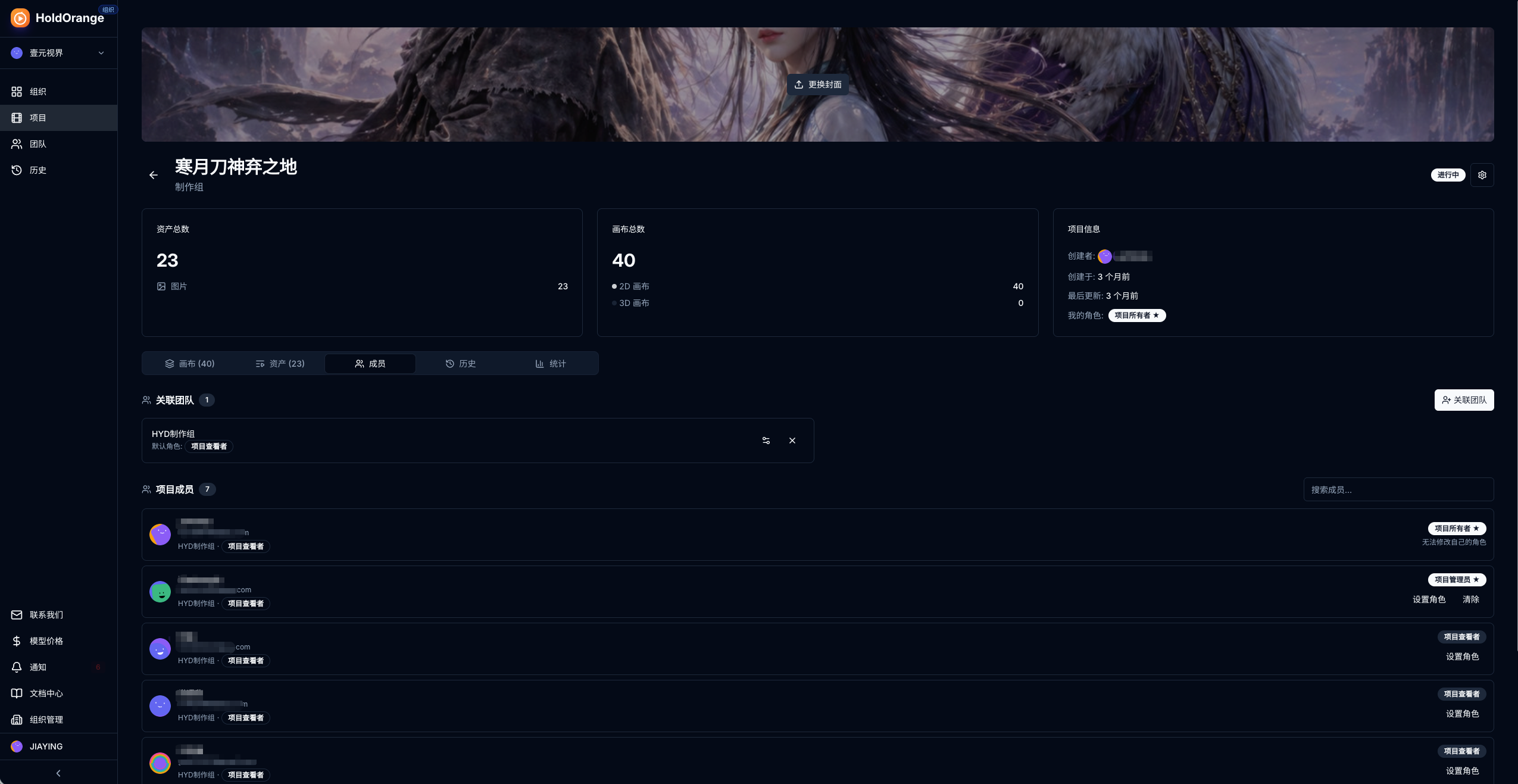This screenshot has width=1518, height=784.
Task: Click 清除 for the 项目管理员 member
Action: (x=1471, y=599)
